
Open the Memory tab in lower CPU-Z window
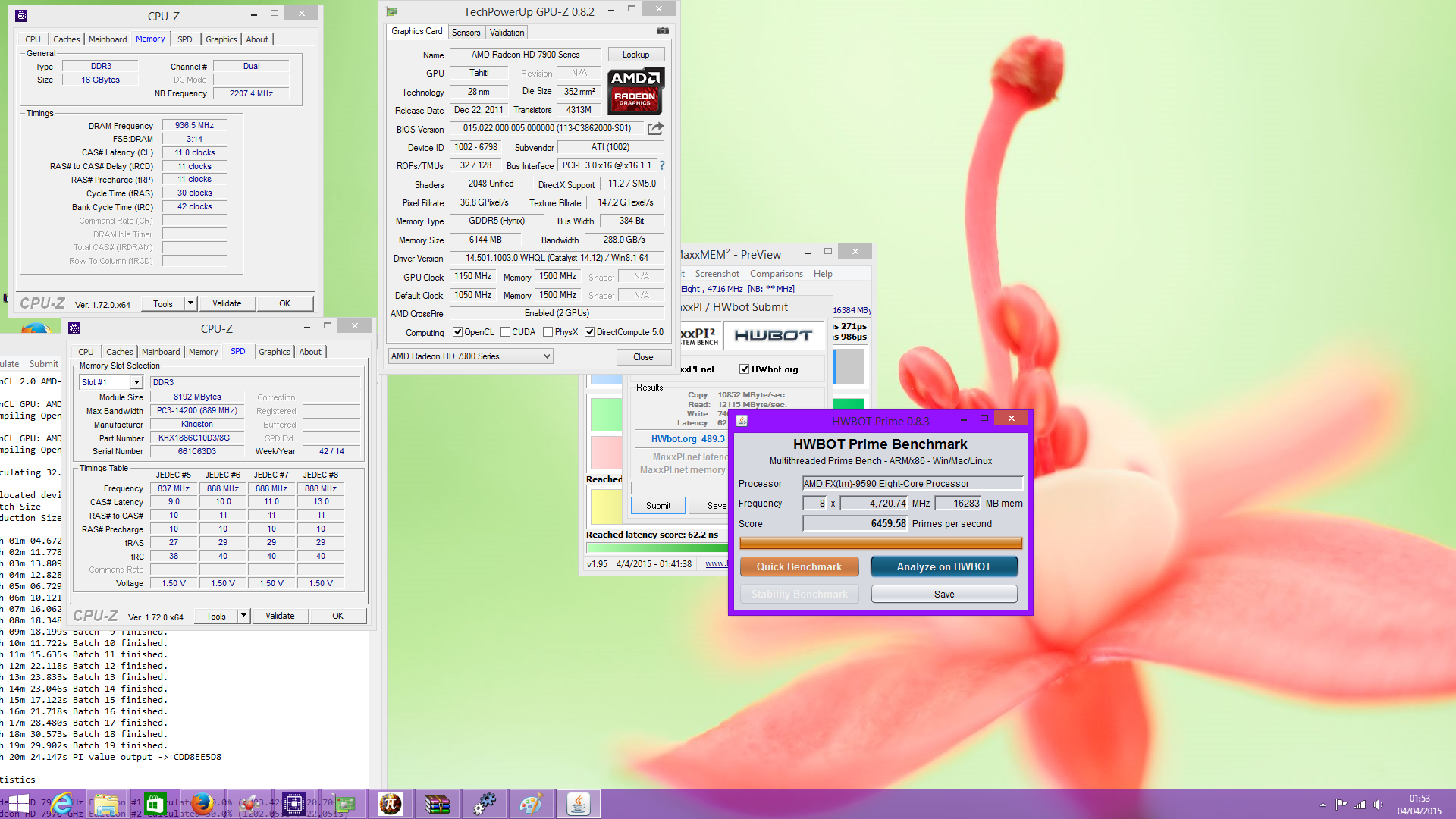[203, 352]
